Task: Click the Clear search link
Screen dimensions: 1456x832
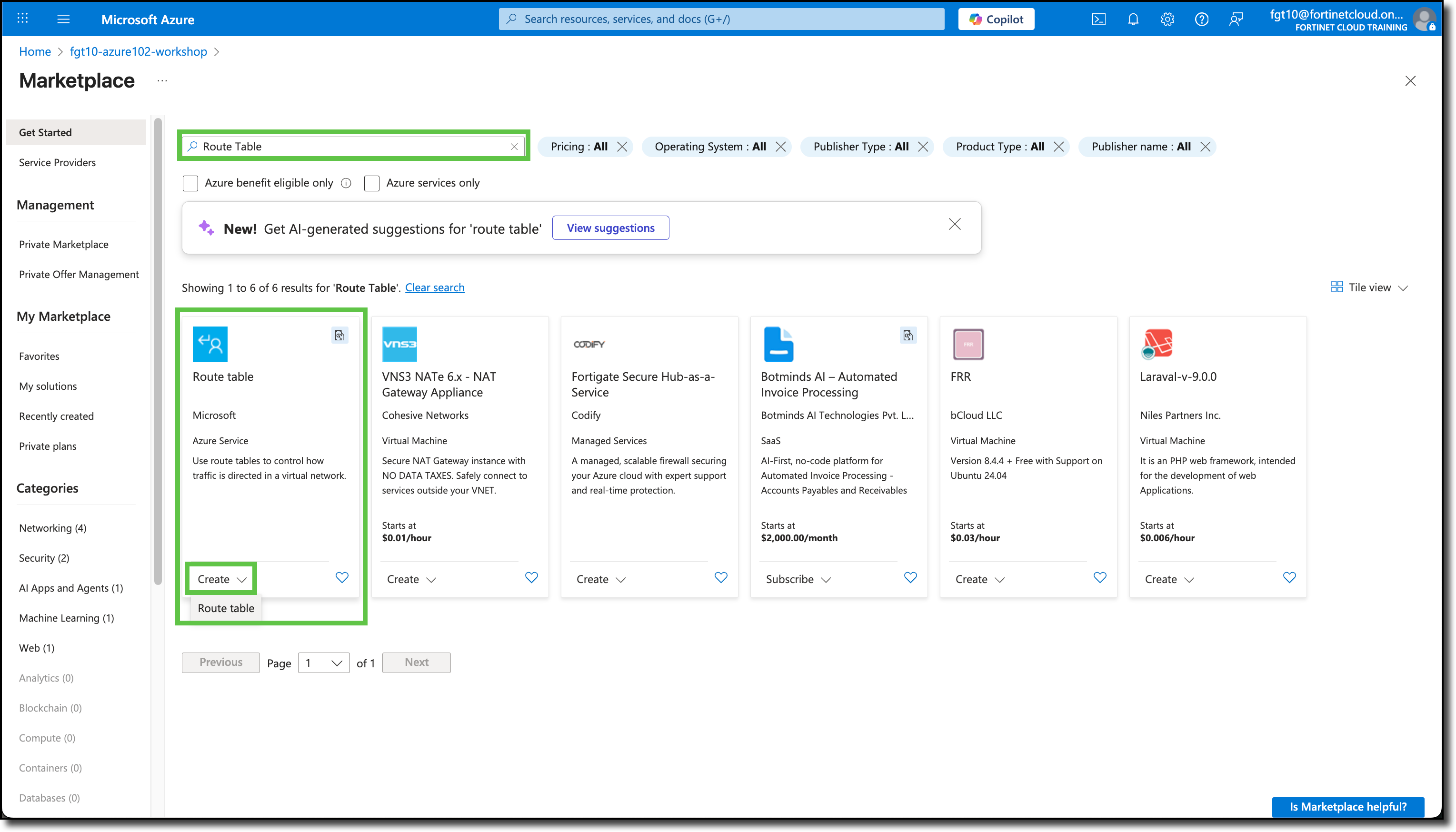Action: coord(434,287)
